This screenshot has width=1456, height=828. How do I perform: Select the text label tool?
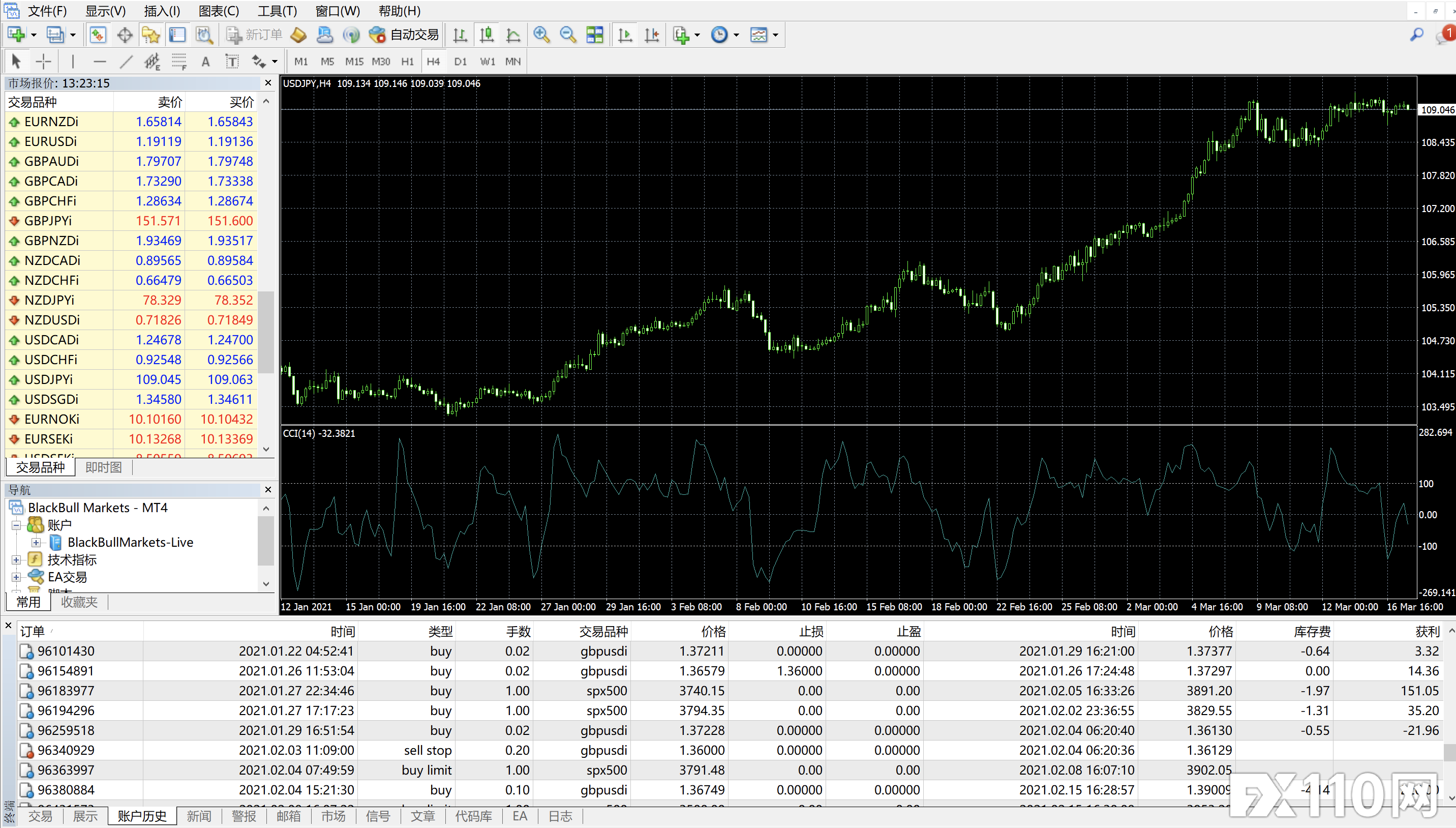click(232, 62)
